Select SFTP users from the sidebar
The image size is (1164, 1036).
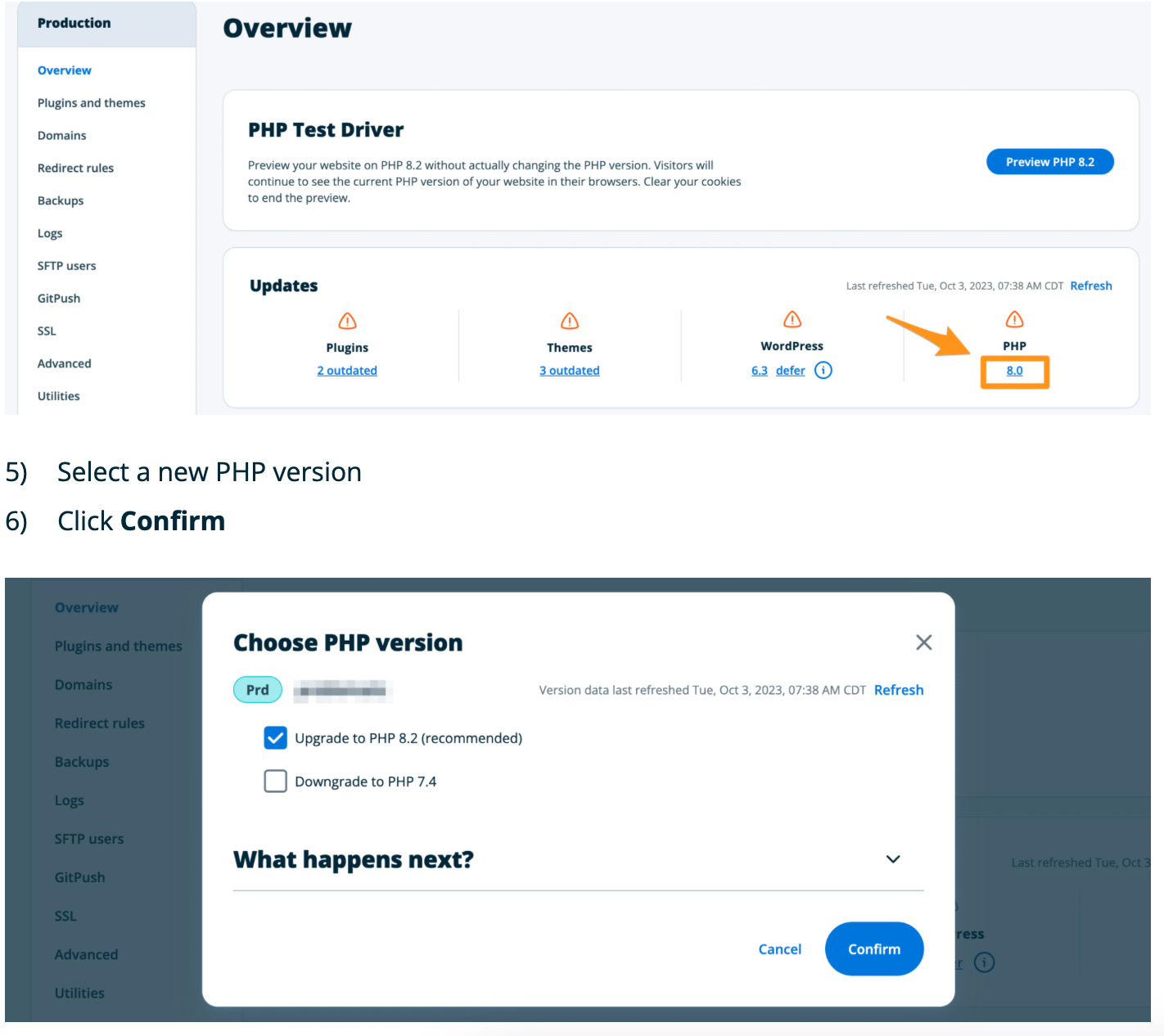[x=66, y=265]
